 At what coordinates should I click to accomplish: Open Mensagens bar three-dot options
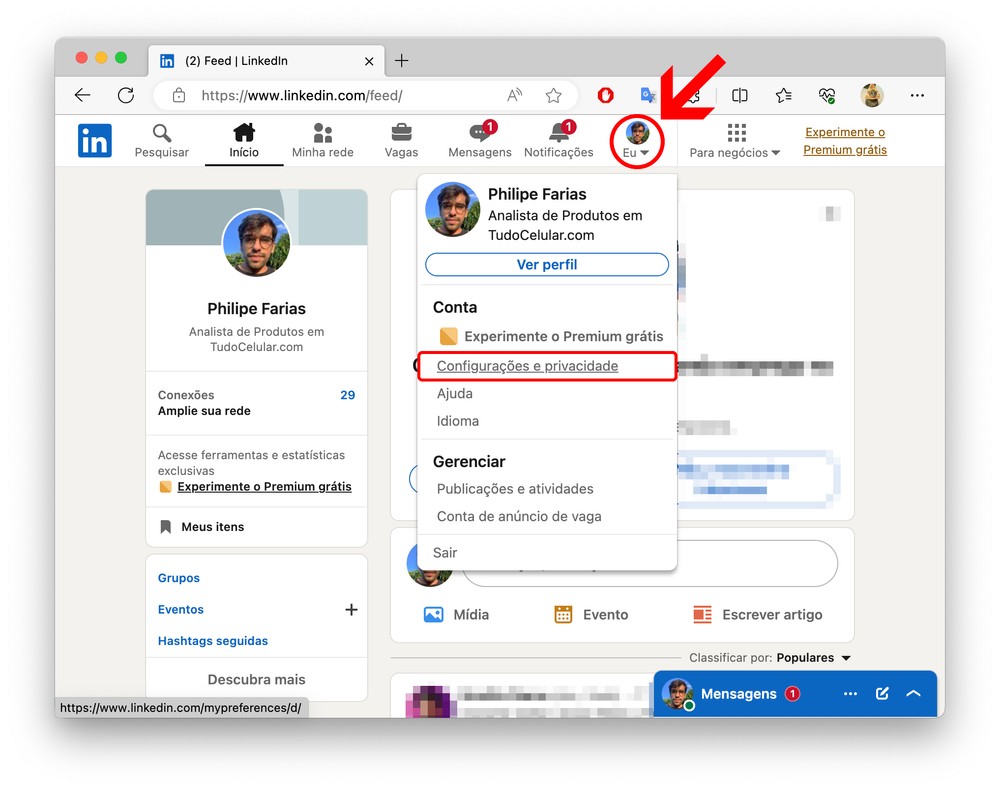850,693
